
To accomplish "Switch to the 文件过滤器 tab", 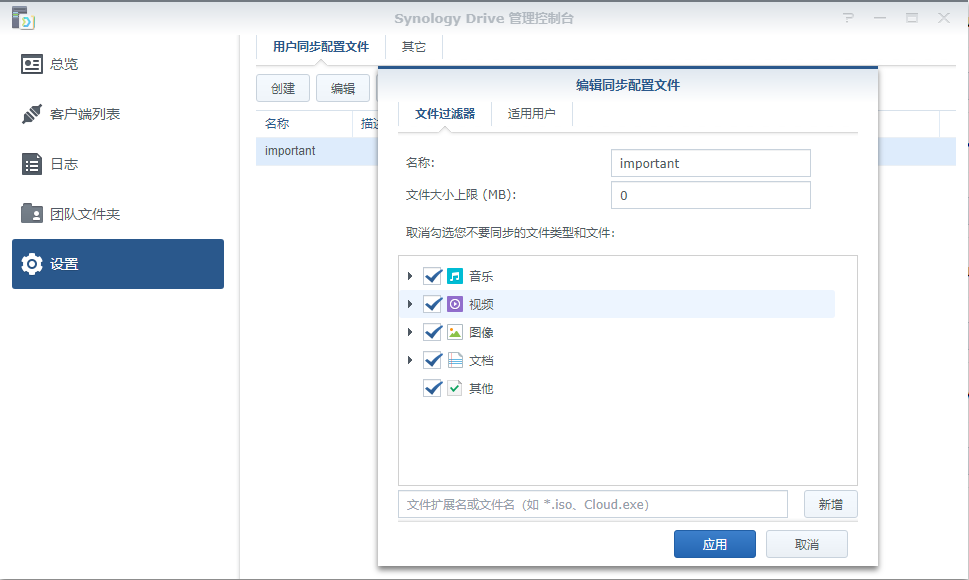I will [445, 114].
